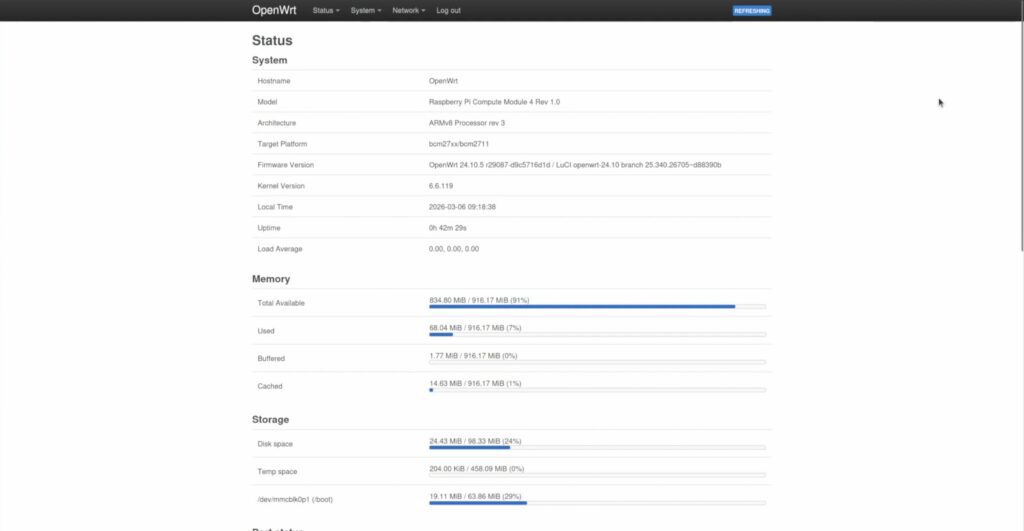Viewport: 1024px width, 531px height.
Task: Select the ARMv8 Processor rev 3 text
Action: (466, 123)
